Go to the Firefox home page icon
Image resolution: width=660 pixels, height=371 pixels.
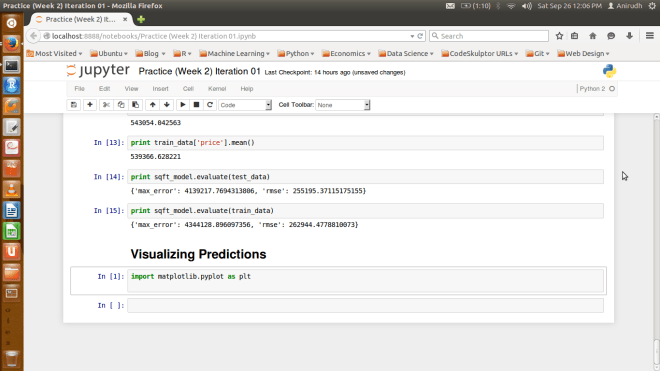593,36
